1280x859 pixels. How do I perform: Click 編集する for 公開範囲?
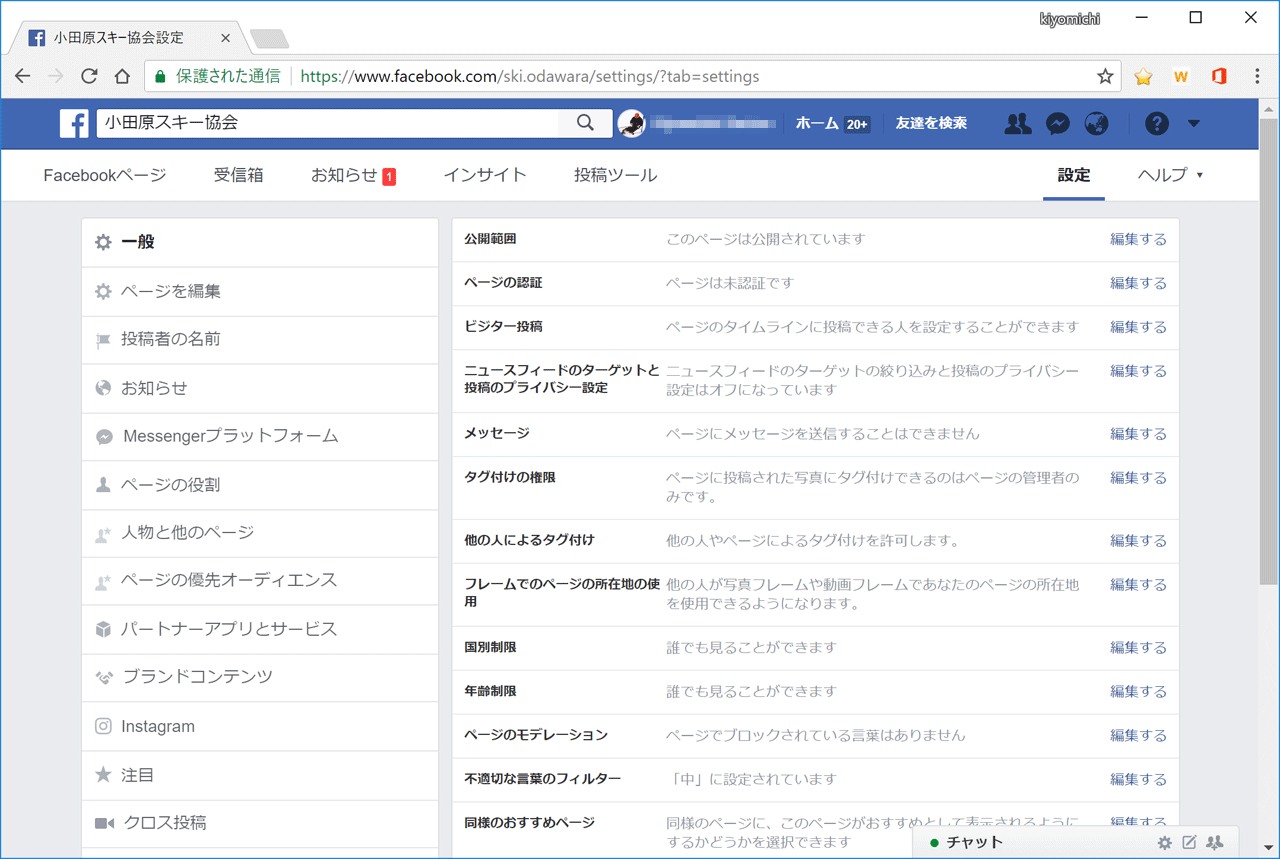click(1138, 239)
